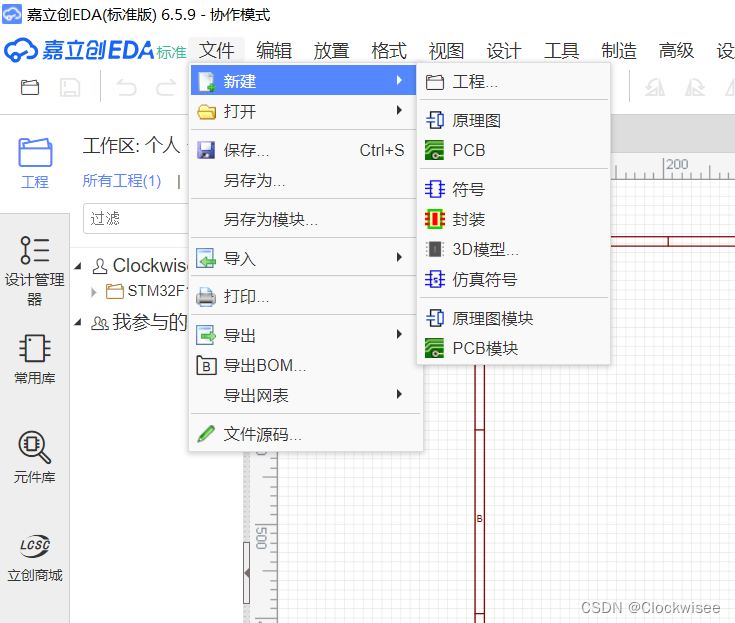Click 导出BOM... menu entry
Viewport: 735px width, 623px height.
(x=265, y=366)
